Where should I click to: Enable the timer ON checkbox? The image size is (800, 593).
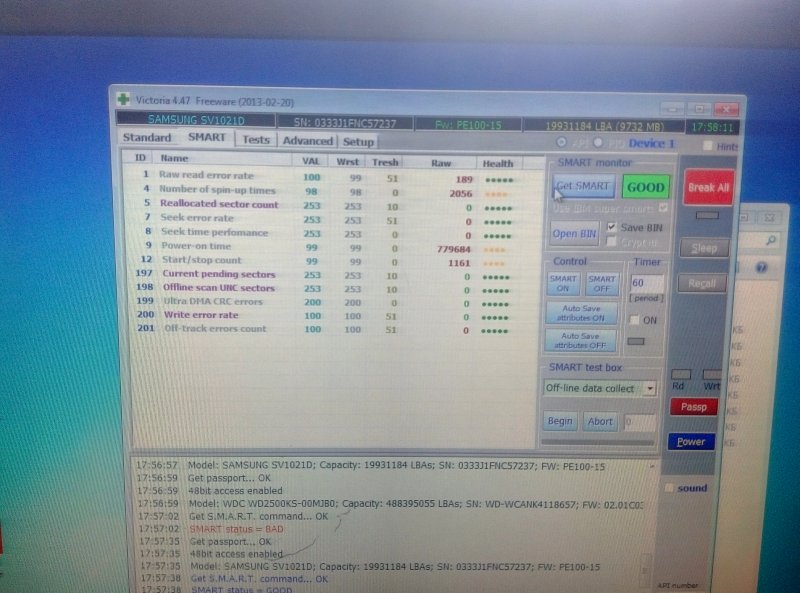click(635, 319)
